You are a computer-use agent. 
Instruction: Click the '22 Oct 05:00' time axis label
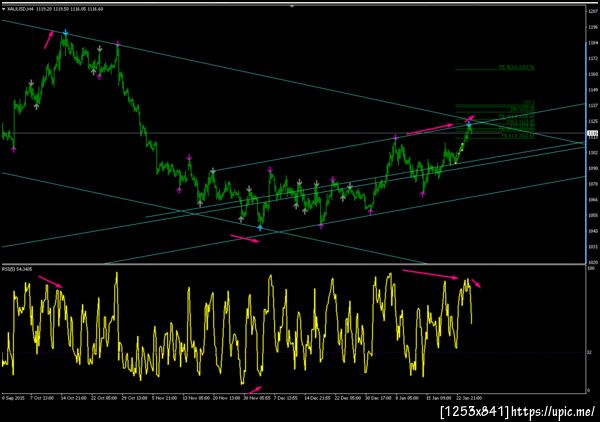[104, 398]
